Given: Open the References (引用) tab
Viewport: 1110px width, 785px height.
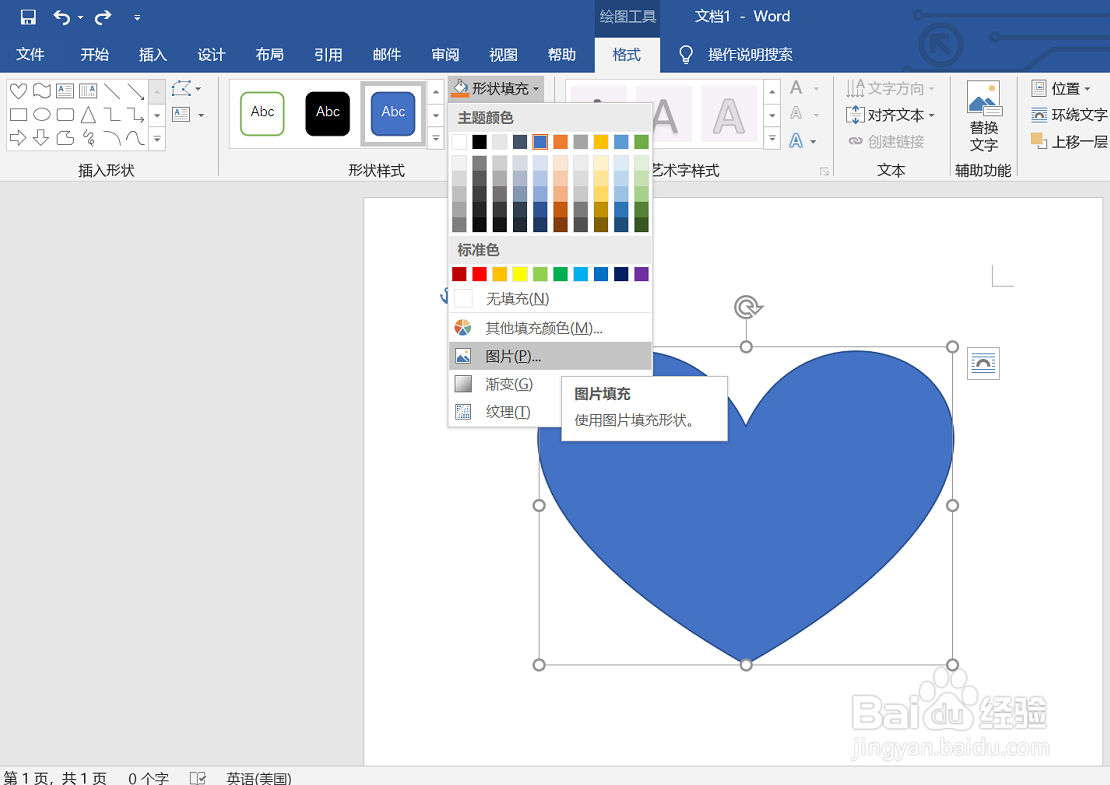Looking at the screenshot, I should tap(328, 55).
